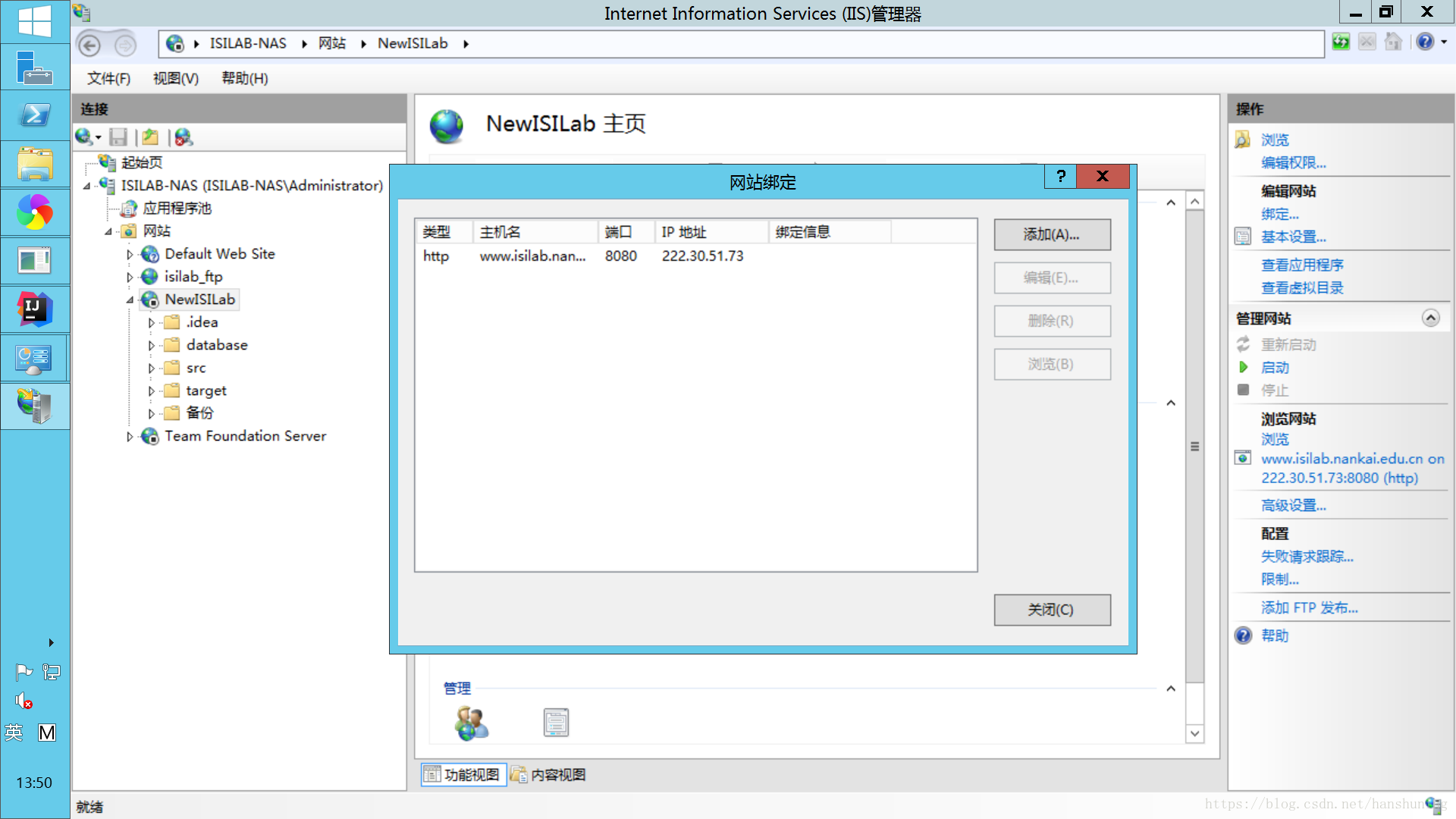
Task: Open the help icon in top toolbar
Action: 1425,42
